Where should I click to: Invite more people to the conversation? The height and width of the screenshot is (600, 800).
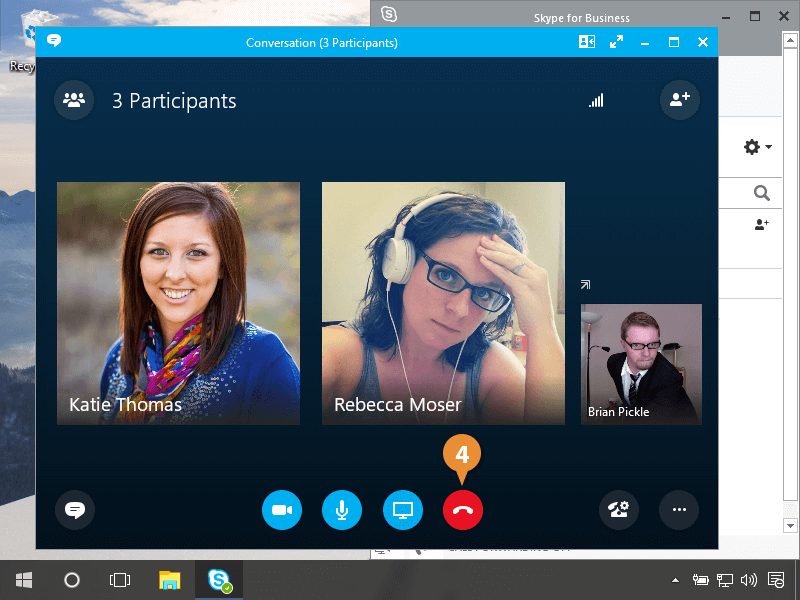click(680, 100)
